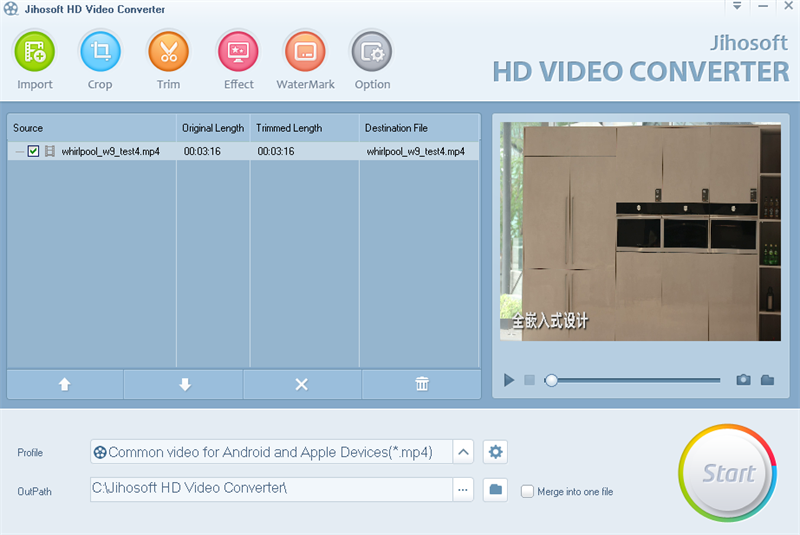800x535 pixels.
Task: Click the Source column header
Action: pos(92,128)
